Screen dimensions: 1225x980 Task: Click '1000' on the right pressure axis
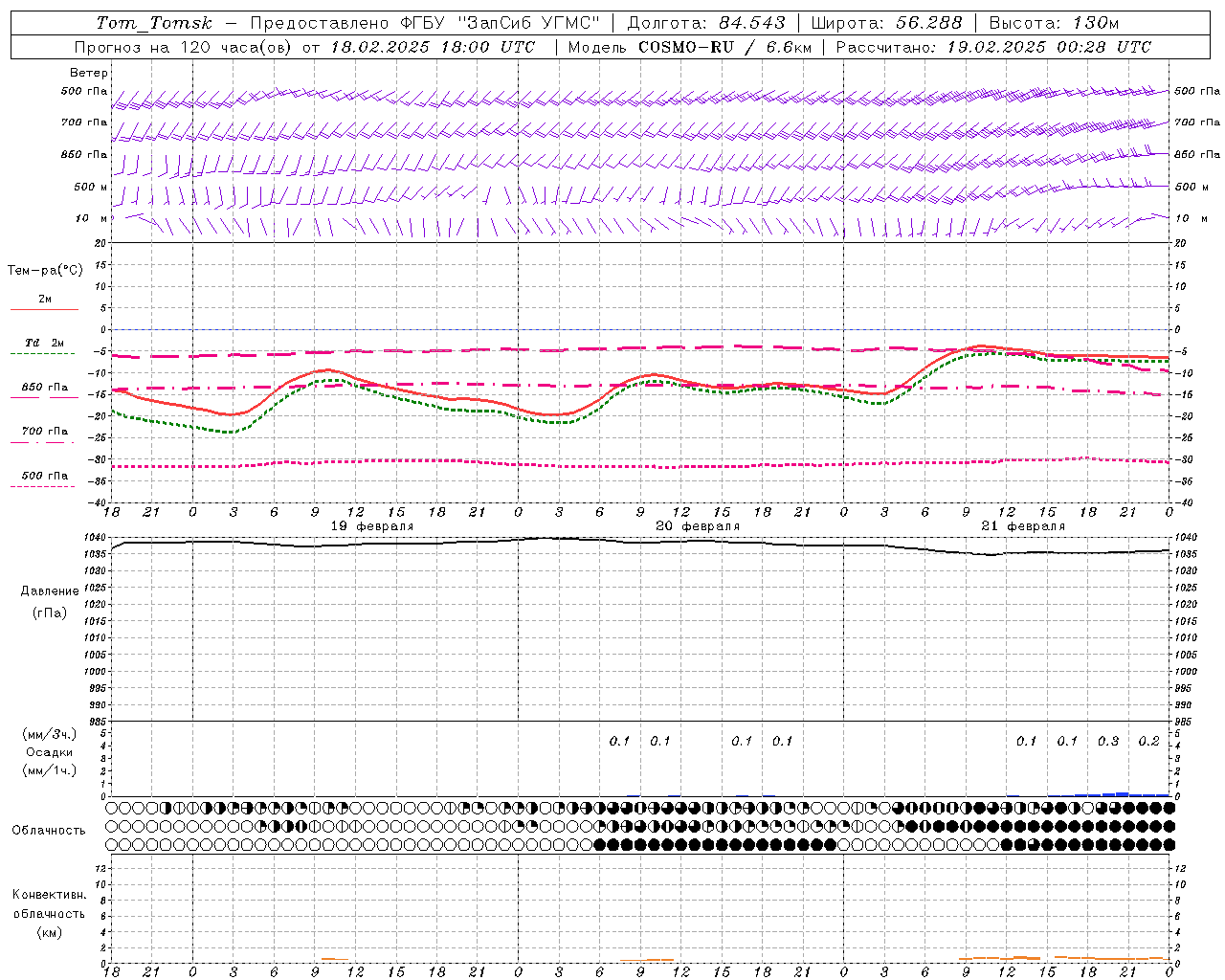[1185, 672]
